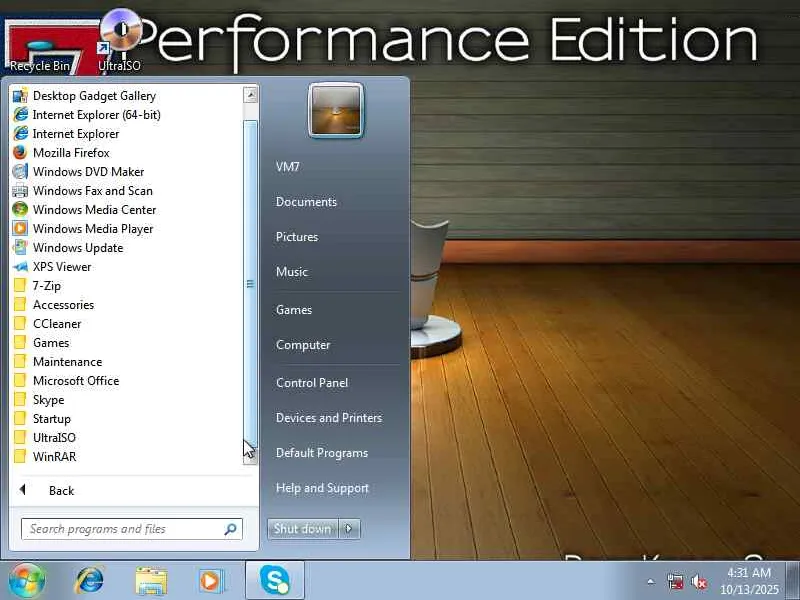Screen dimensions: 800x600
Task: Show hidden tray icons arrow
Action: [x=651, y=582]
